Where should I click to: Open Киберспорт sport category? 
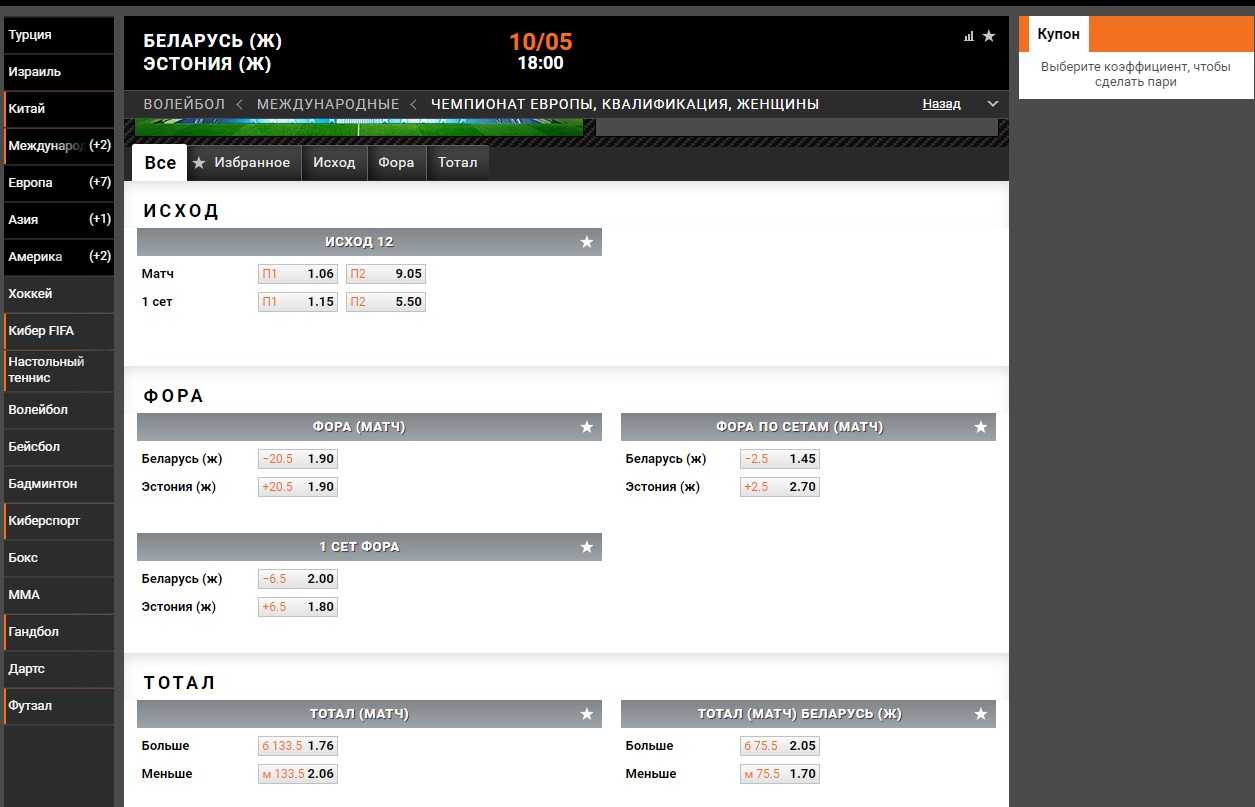pyautogui.click(x=59, y=521)
